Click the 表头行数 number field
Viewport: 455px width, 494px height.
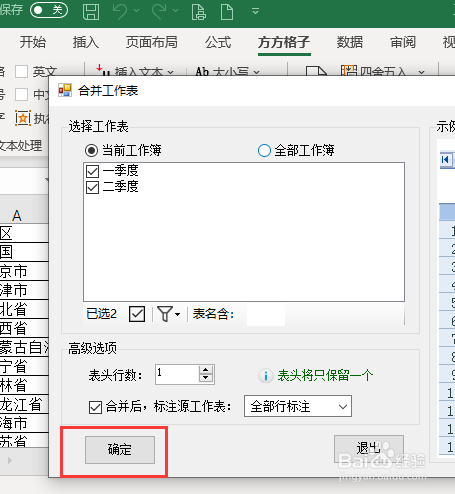pyautogui.click(x=177, y=375)
